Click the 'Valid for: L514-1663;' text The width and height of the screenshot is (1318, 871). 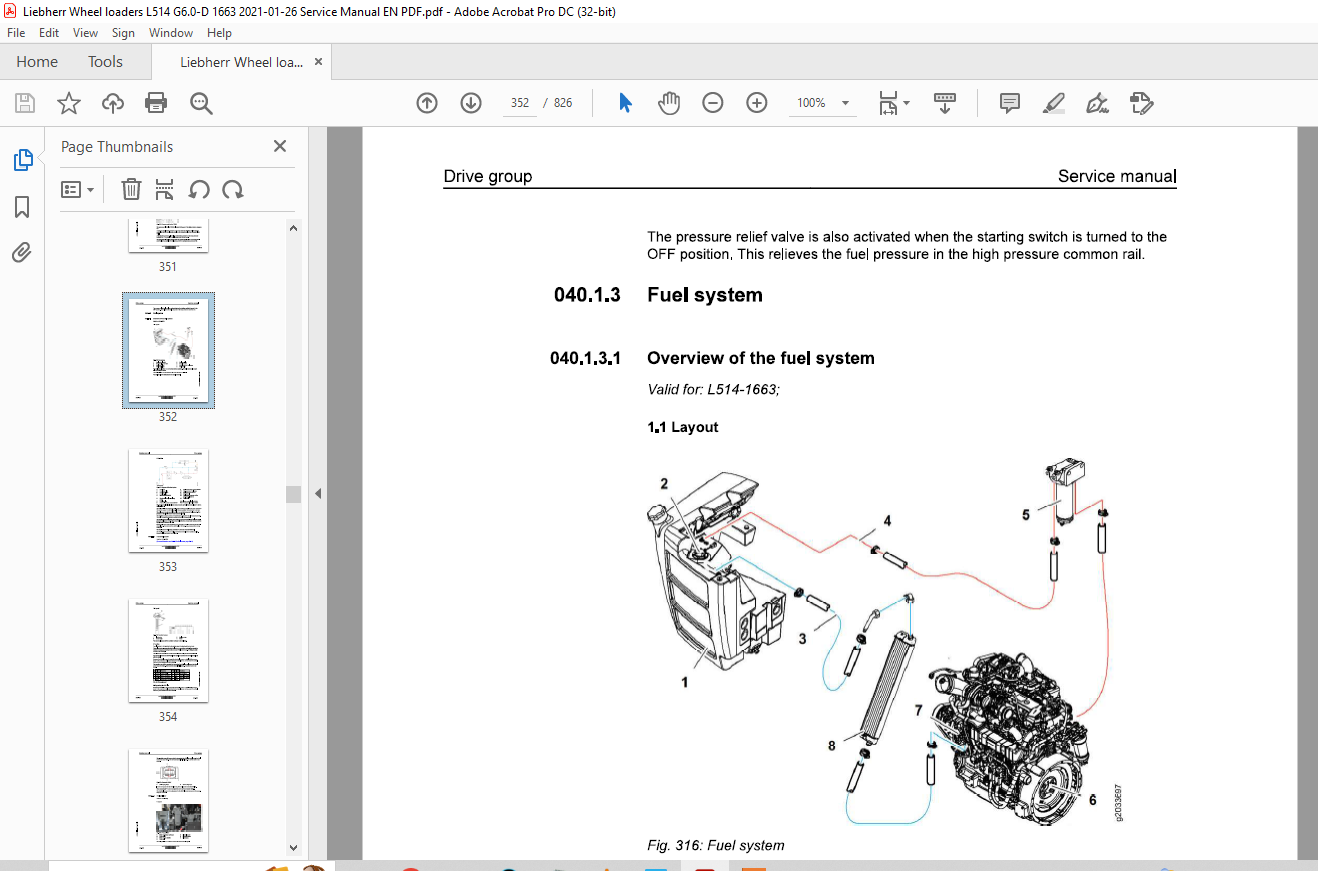[713, 389]
